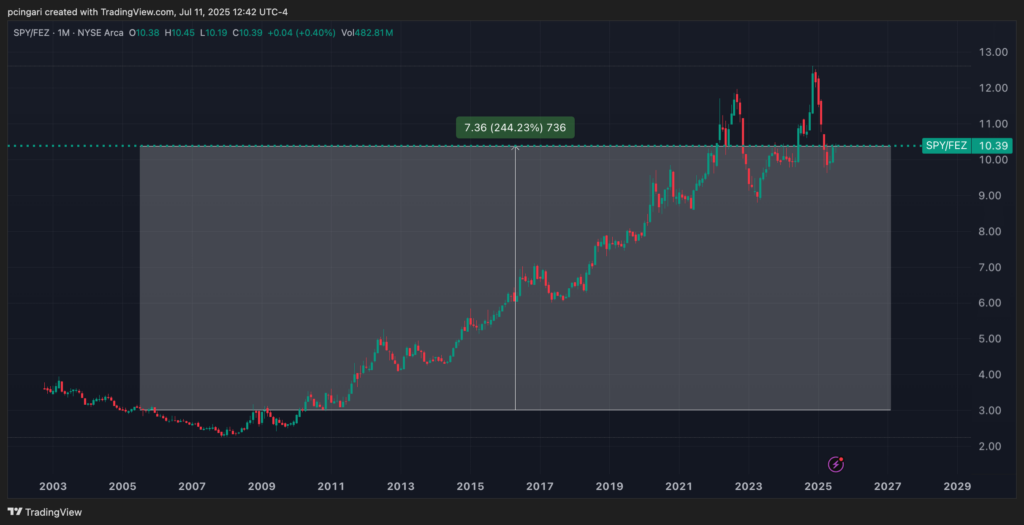Viewport: 1024px width, 525px height.
Task: Click the 2023 label on time axis
Action: 748,486
